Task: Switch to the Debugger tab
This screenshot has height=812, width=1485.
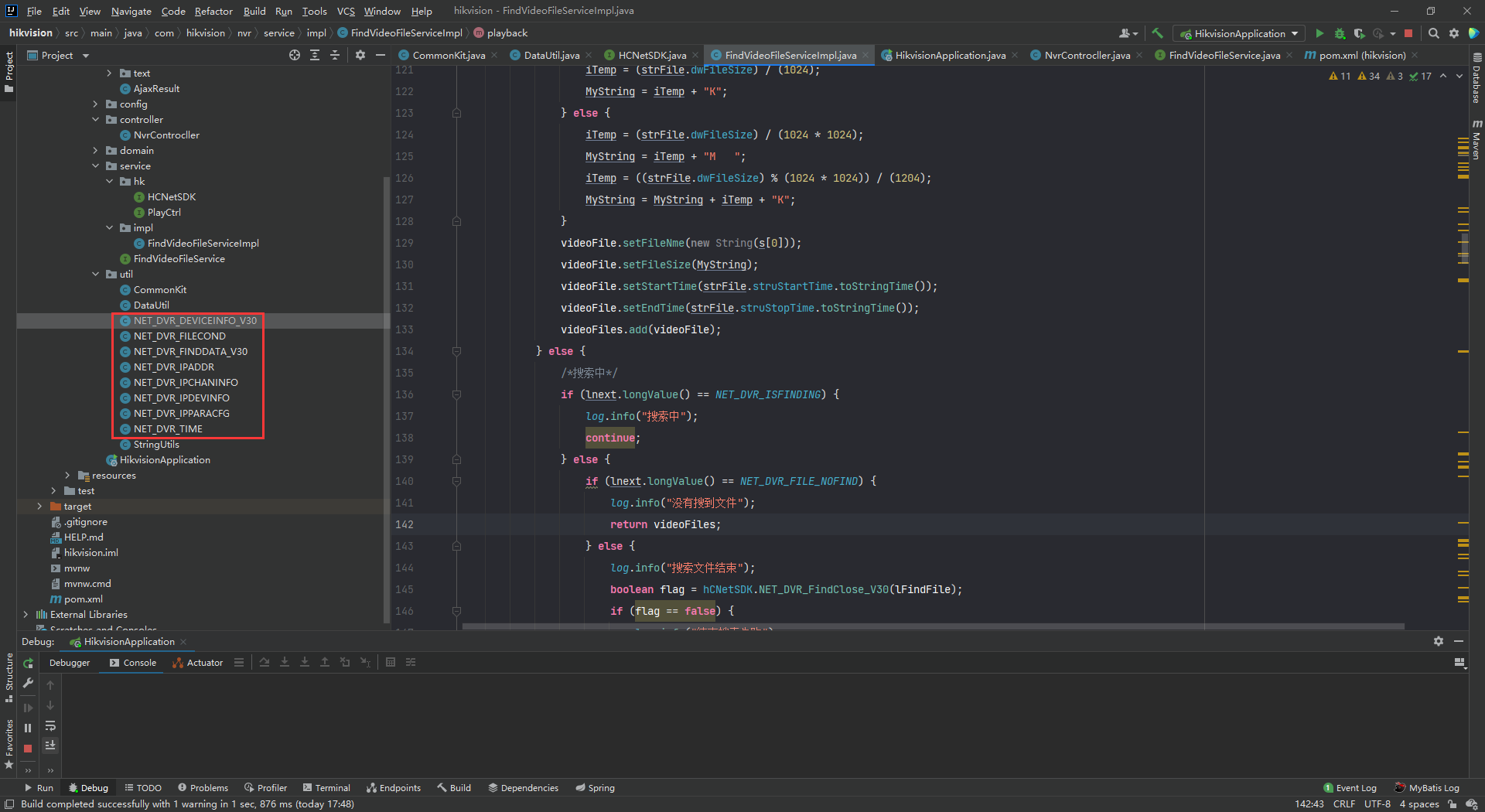Action: [x=70, y=663]
